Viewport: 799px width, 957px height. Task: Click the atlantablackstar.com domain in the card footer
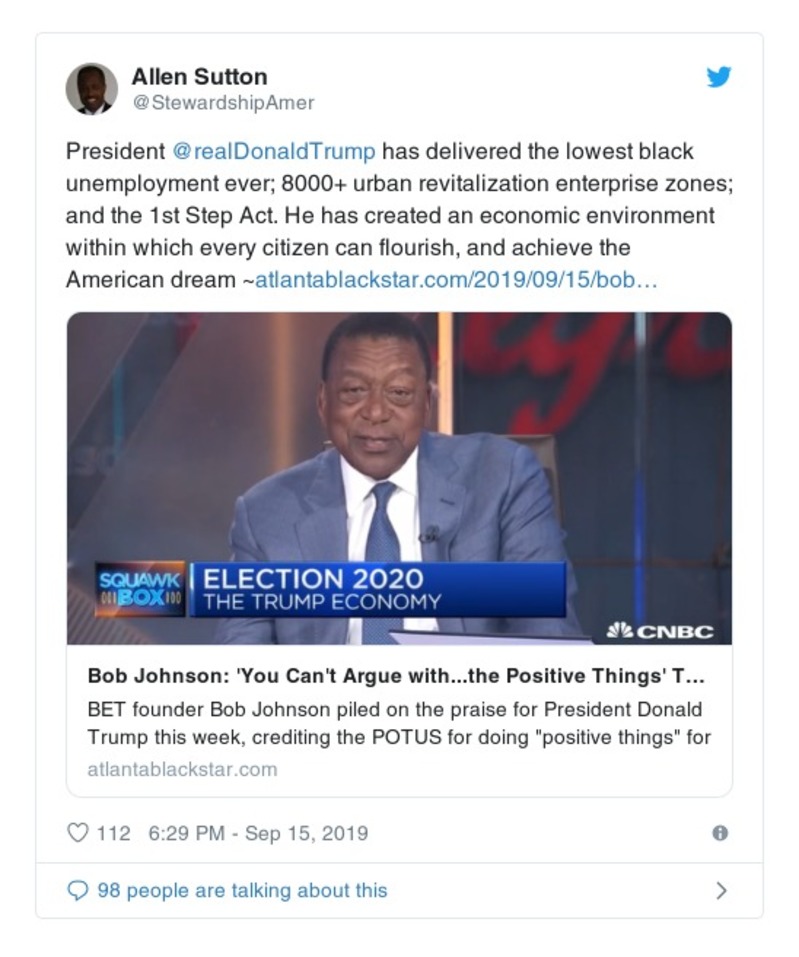(x=182, y=769)
